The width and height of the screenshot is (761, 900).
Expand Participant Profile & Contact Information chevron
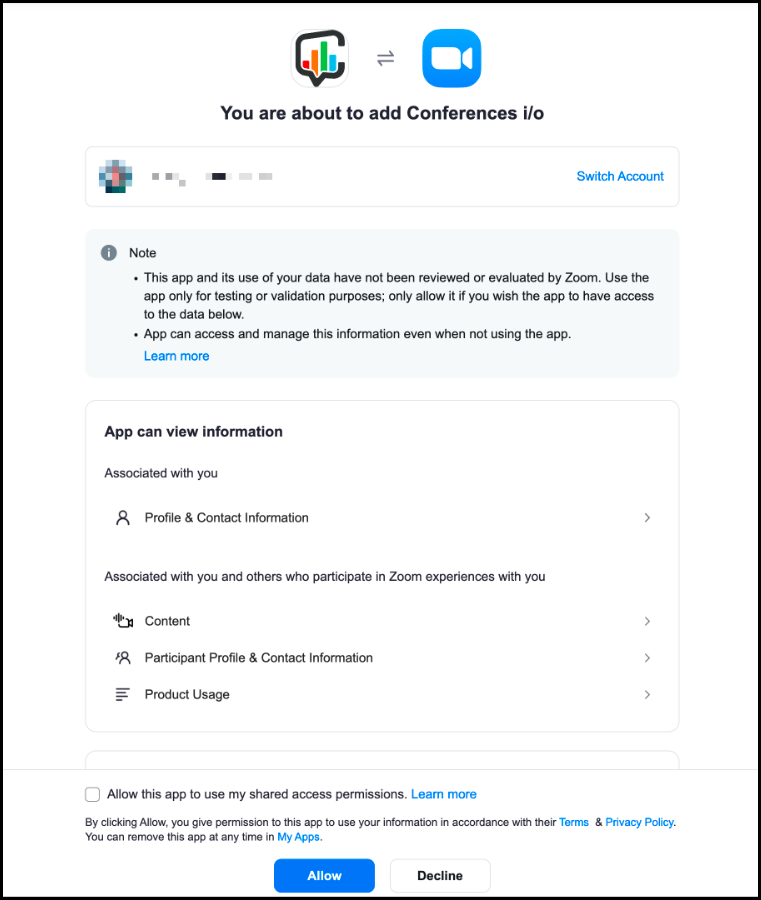(647, 658)
